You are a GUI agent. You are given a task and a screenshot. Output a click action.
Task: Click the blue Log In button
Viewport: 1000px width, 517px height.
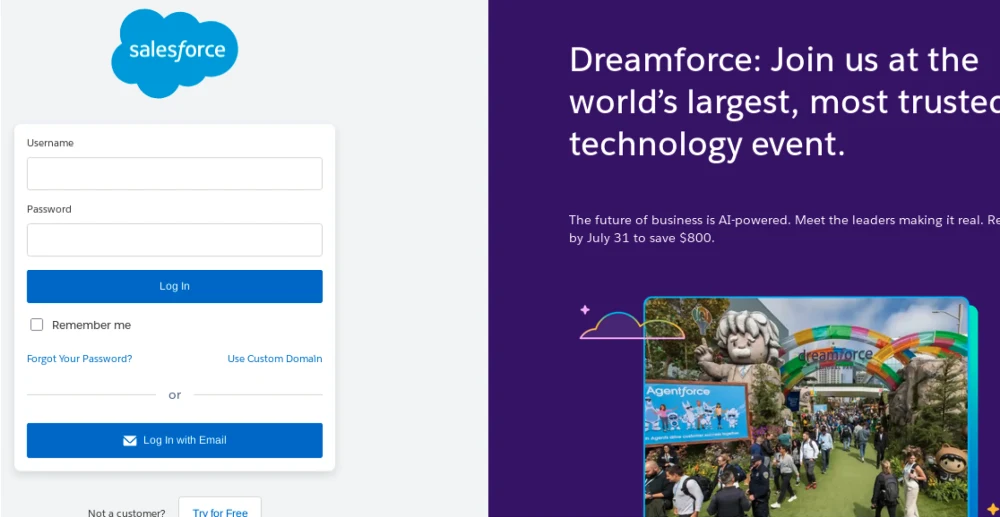click(x=175, y=286)
